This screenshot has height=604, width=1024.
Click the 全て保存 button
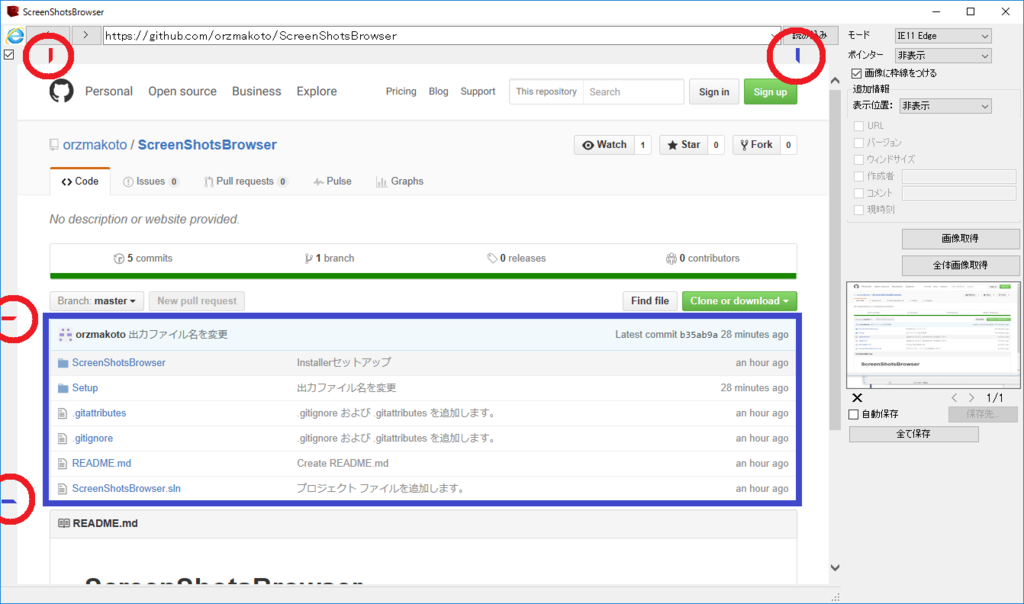(x=914, y=434)
